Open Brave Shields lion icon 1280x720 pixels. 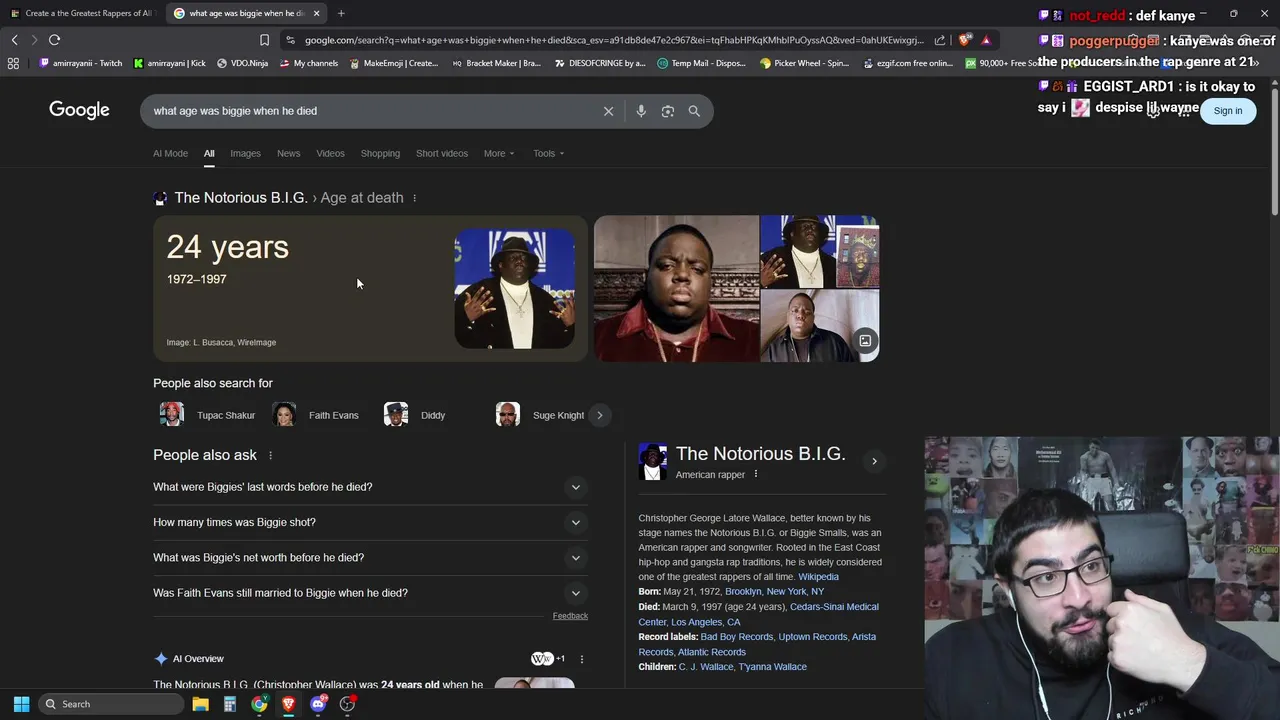coord(965,40)
